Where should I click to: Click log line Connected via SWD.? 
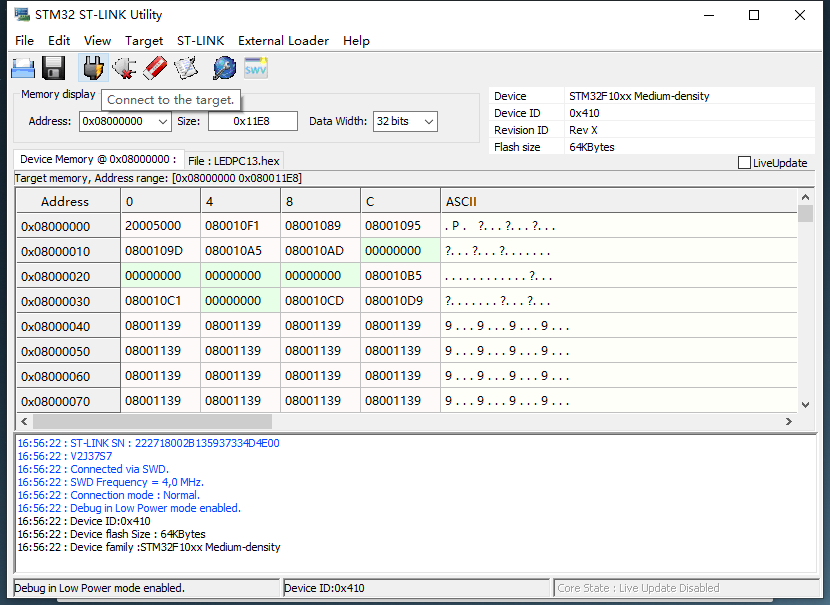point(93,469)
